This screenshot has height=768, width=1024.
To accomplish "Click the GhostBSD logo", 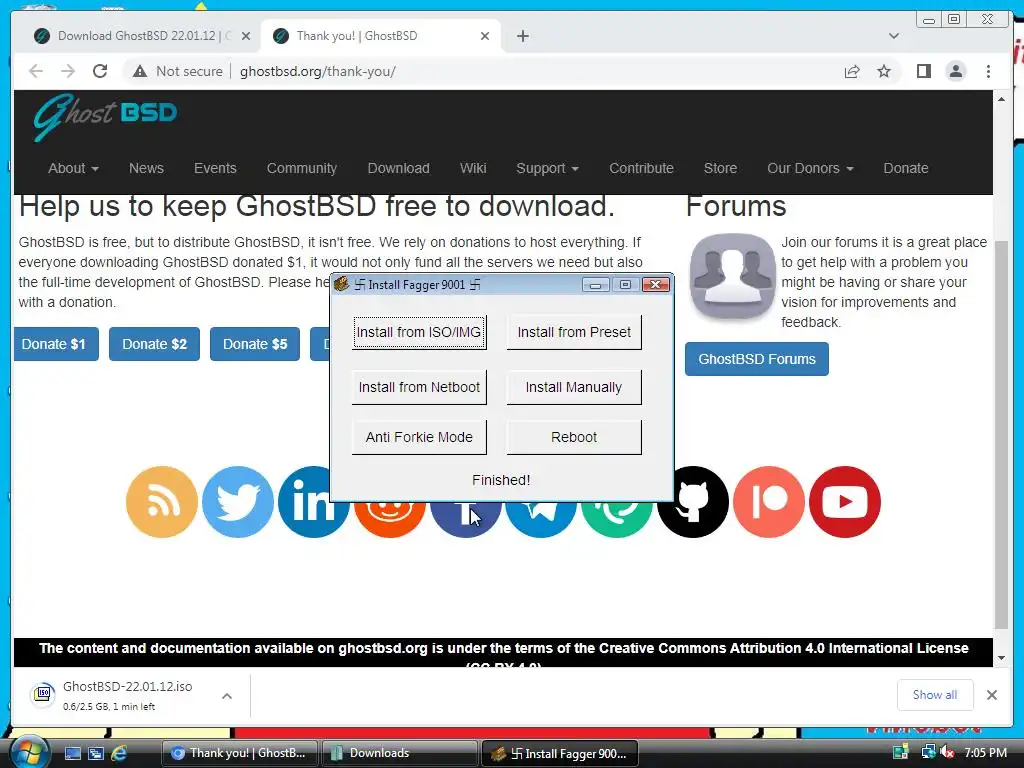I will point(105,117).
